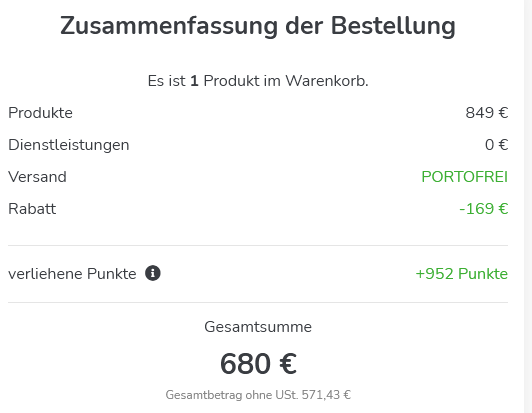Click the green PORTOFREI text
Viewport: 532px width, 413px height.
point(464,177)
